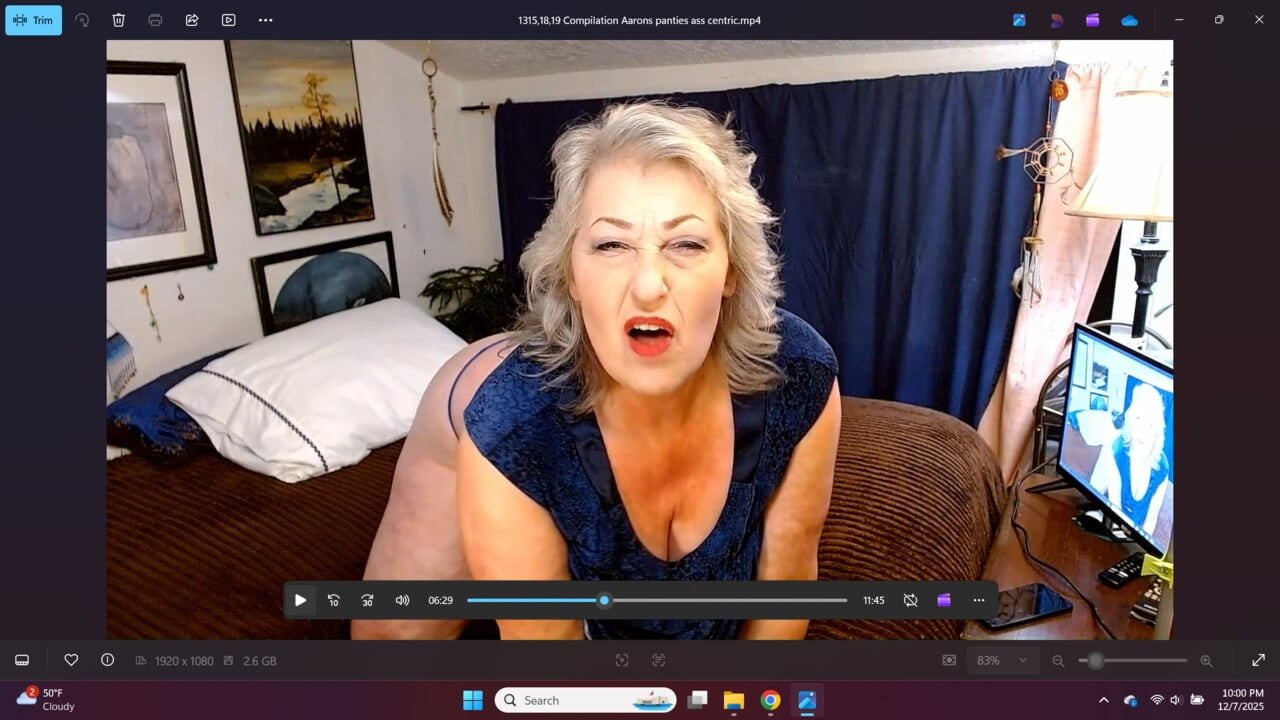Click the Trim video button

[x=33, y=20]
